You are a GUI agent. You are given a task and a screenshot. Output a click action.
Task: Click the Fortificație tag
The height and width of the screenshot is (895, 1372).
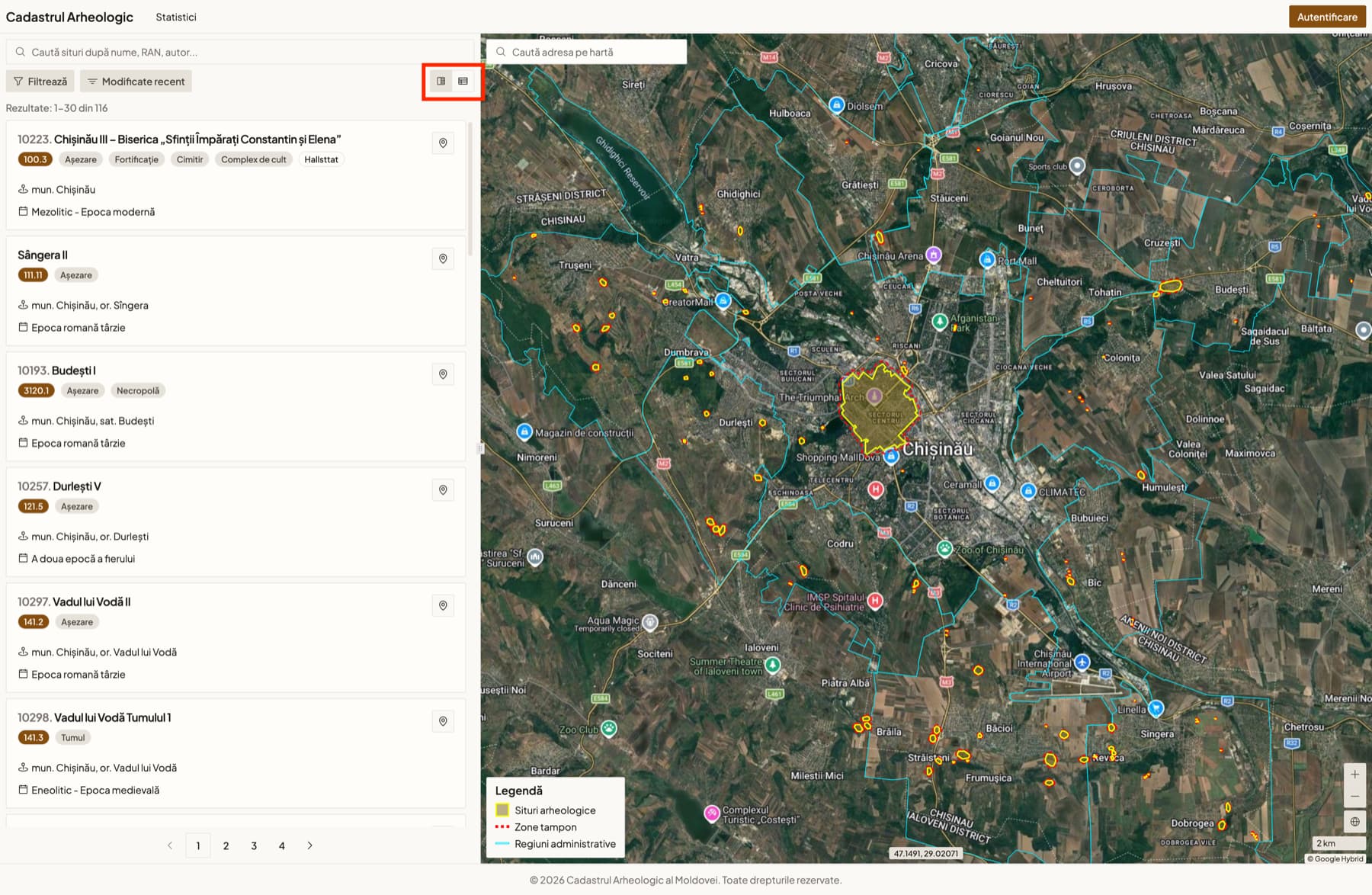tap(136, 159)
